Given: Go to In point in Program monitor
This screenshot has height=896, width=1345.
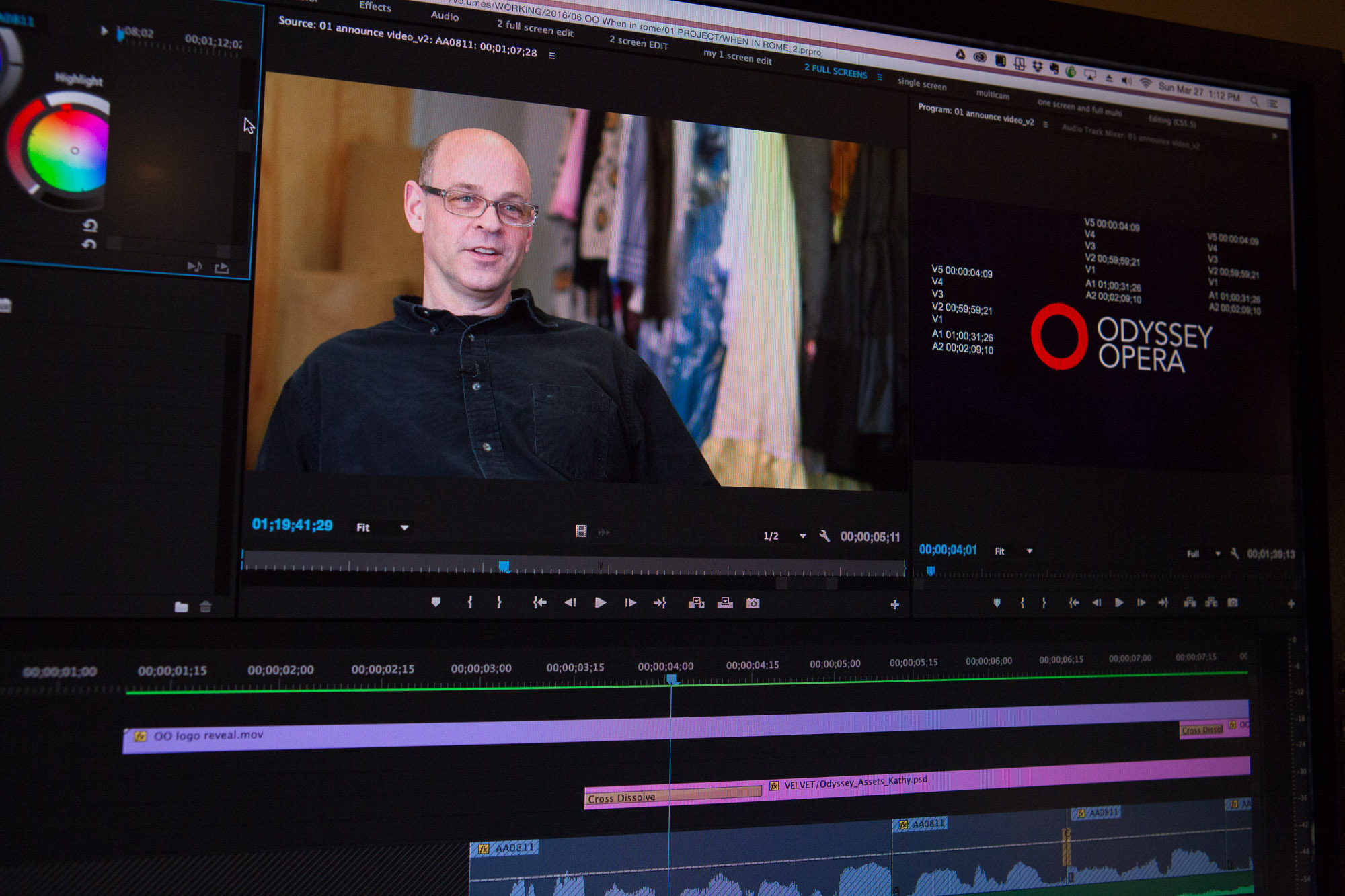Looking at the screenshot, I should pyautogui.click(x=1074, y=602).
